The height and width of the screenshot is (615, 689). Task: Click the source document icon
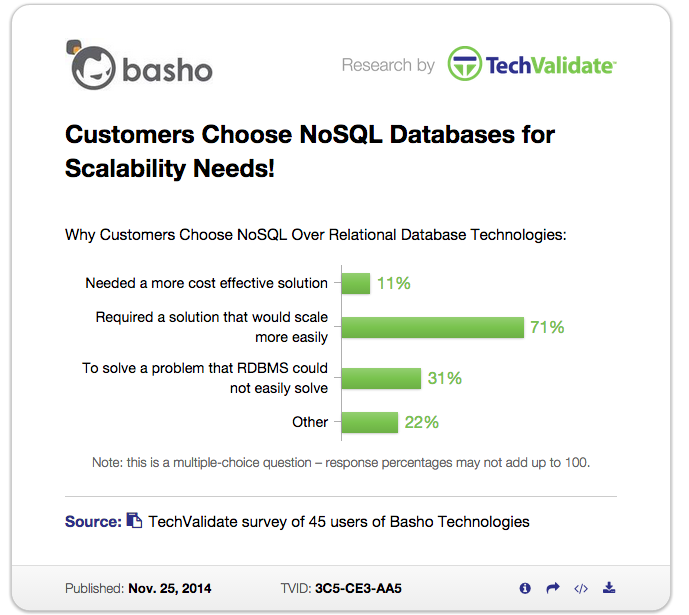(134, 521)
